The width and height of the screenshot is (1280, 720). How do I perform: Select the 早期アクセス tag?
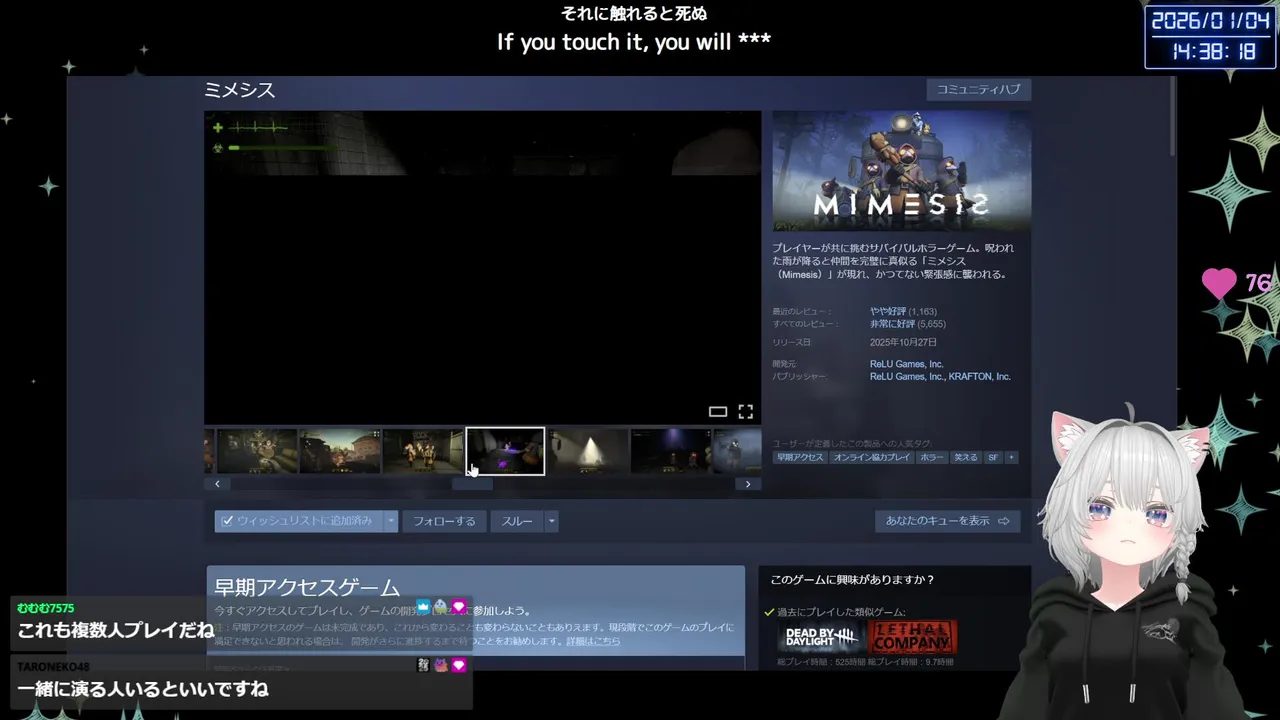coord(800,457)
